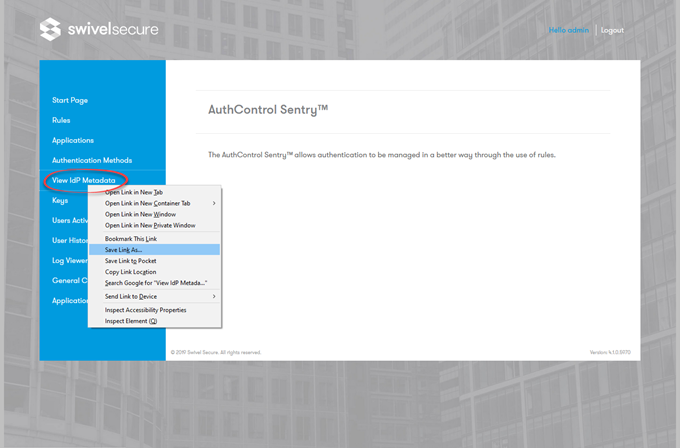Click the Hello admin link

tap(570, 30)
